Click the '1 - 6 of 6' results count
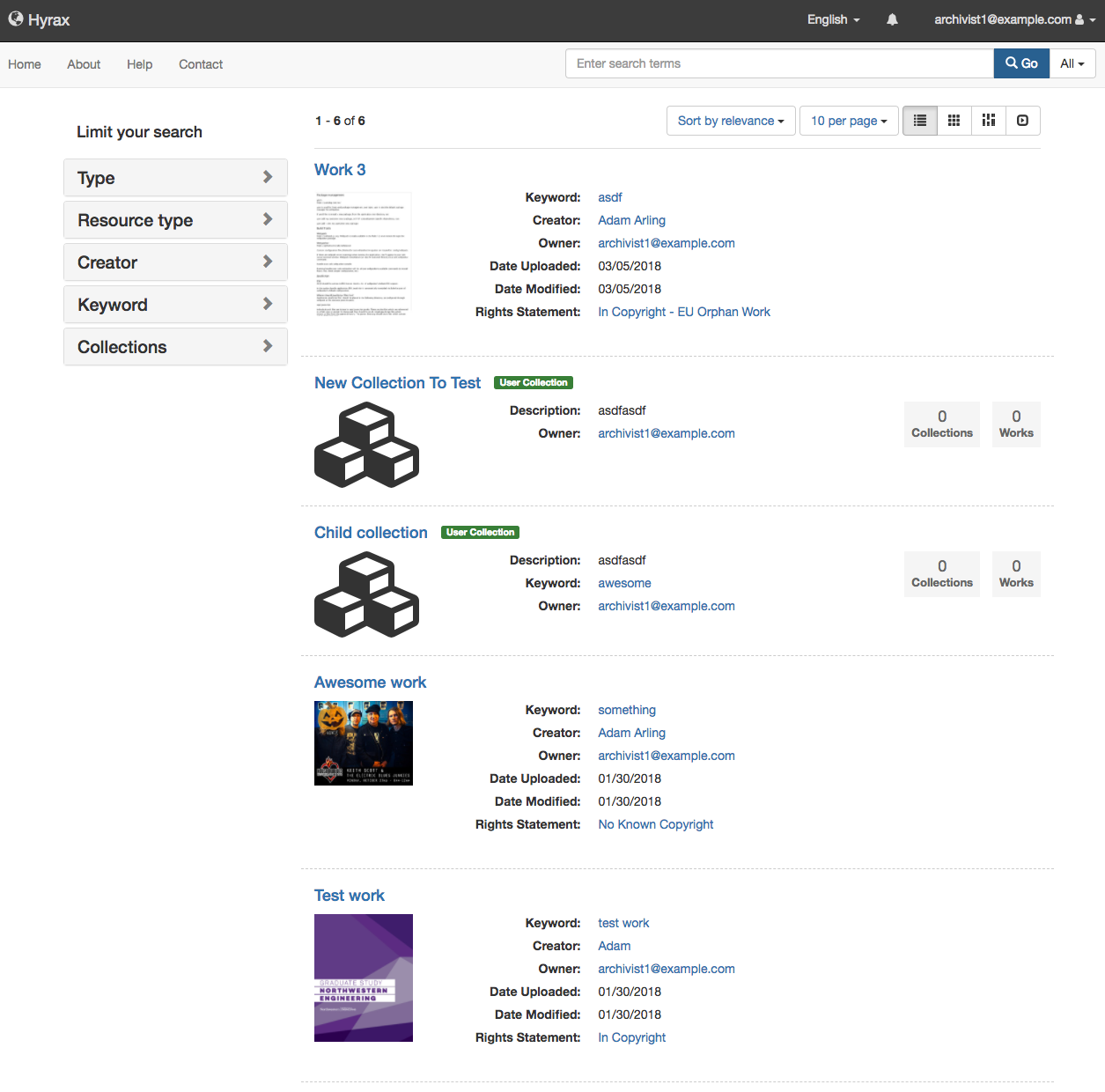The image size is (1105, 1092). pos(340,121)
